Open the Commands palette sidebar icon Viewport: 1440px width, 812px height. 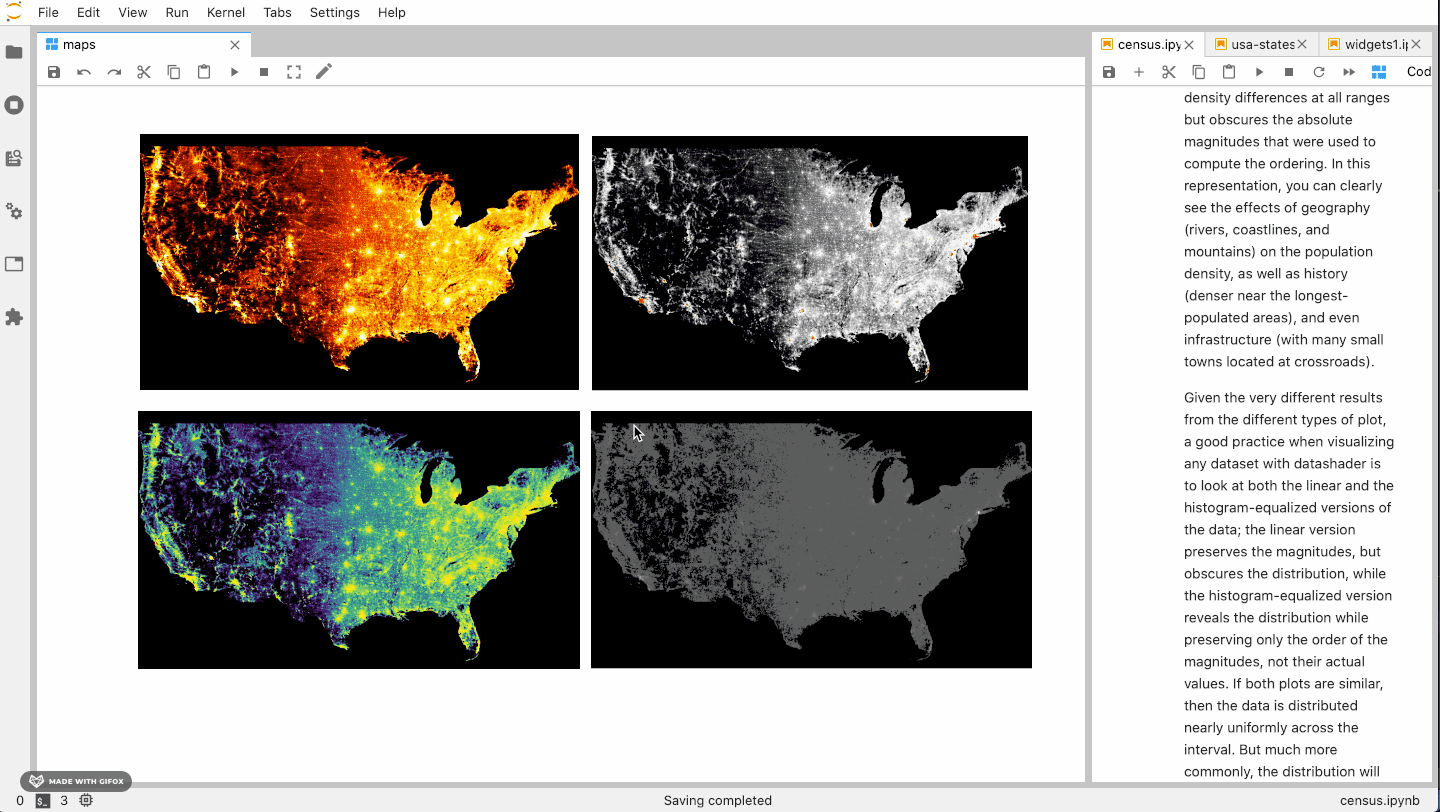point(14,158)
